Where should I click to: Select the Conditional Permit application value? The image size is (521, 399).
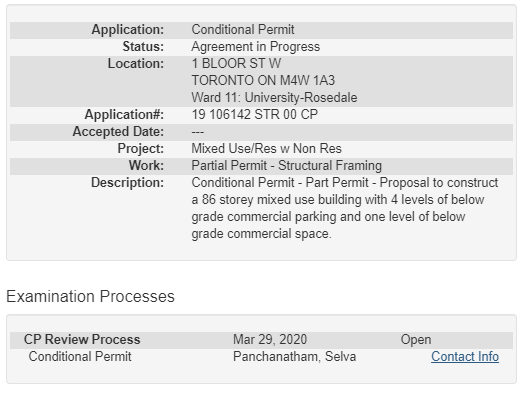pyautogui.click(x=243, y=29)
